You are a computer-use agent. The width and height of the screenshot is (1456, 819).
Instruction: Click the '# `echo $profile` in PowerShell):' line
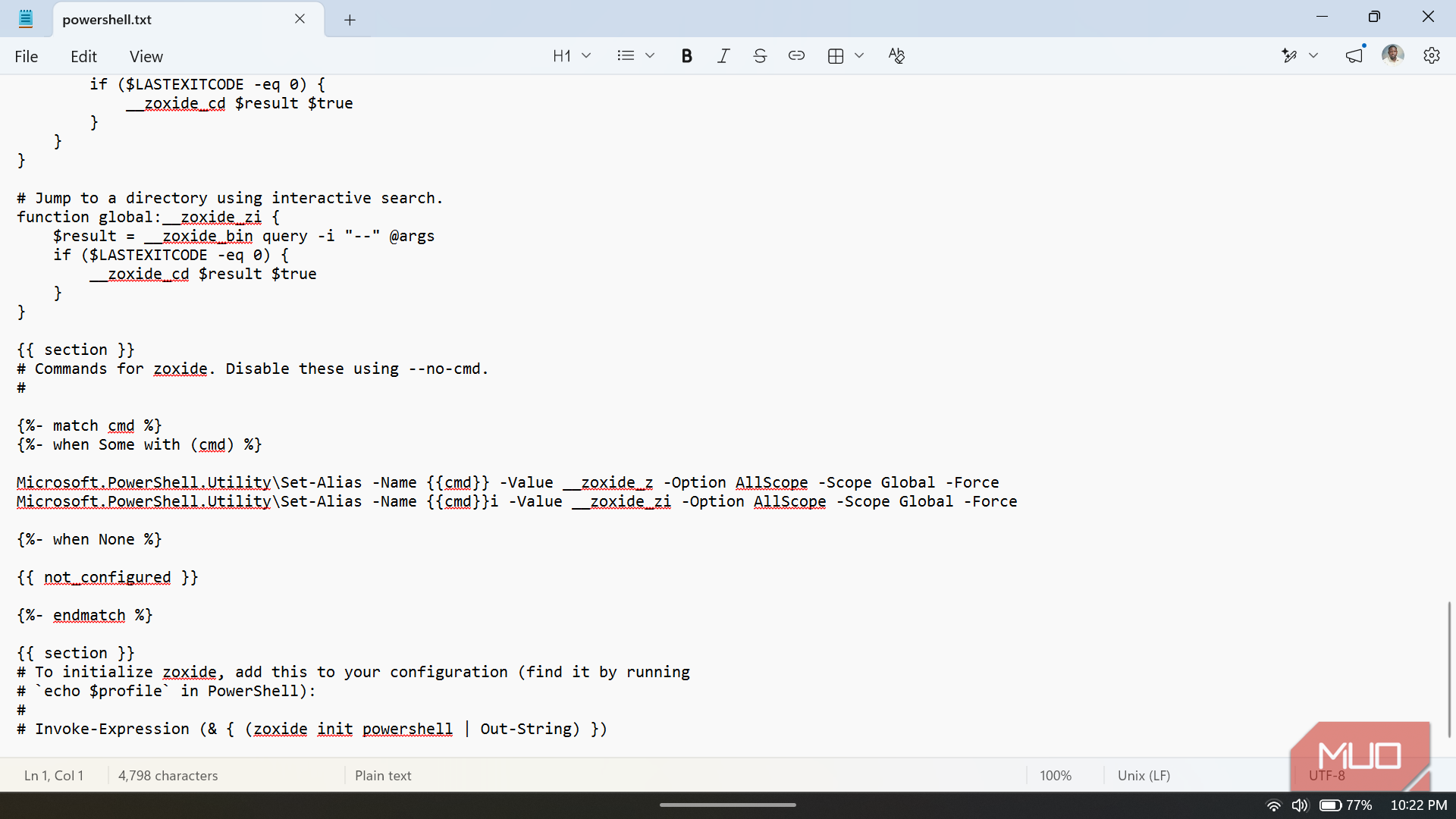click(x=166, y=691)
